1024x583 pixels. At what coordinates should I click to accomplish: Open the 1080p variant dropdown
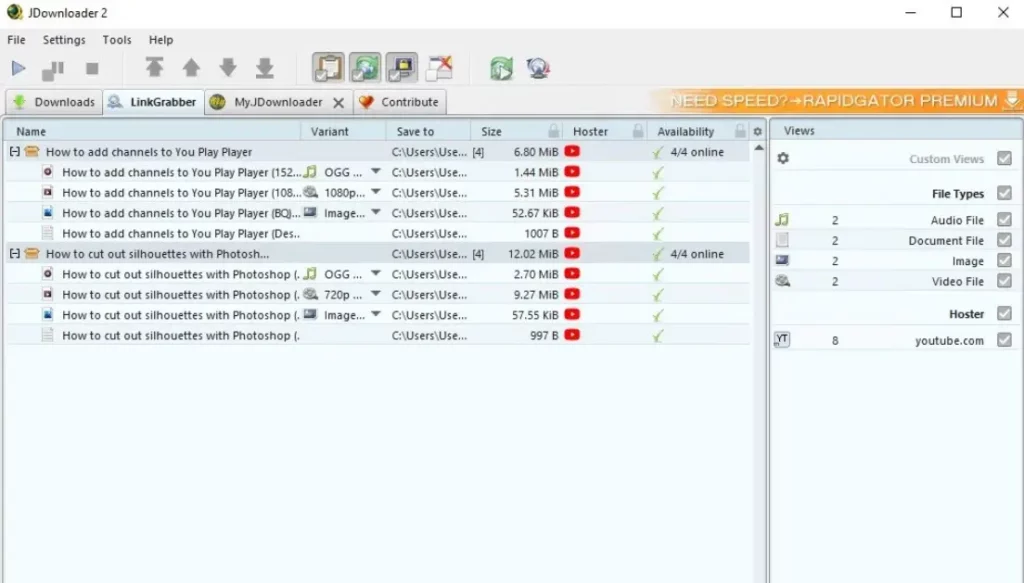click(x=375, y=192)
